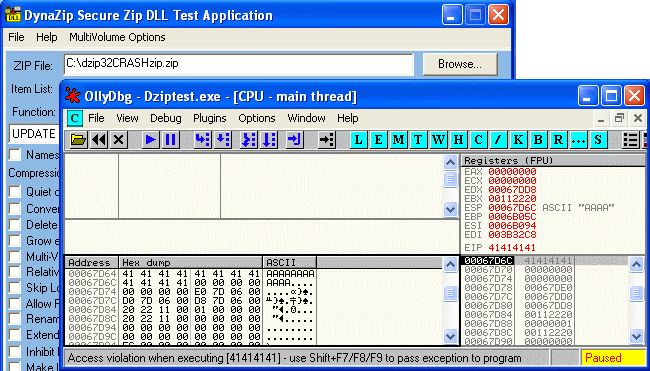Open OllyDbg's Options menu
Screen dimensions: 650x371
click(257, 119)
